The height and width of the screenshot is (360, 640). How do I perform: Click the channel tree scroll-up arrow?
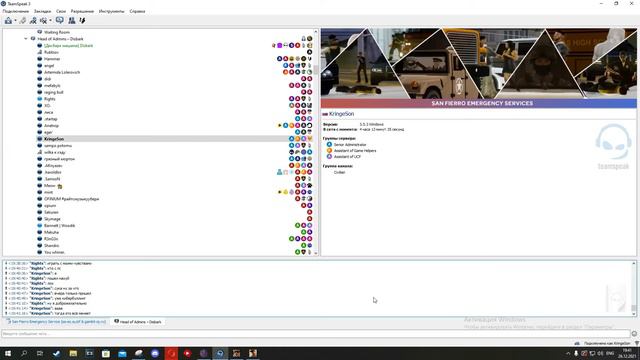(316, 31)
